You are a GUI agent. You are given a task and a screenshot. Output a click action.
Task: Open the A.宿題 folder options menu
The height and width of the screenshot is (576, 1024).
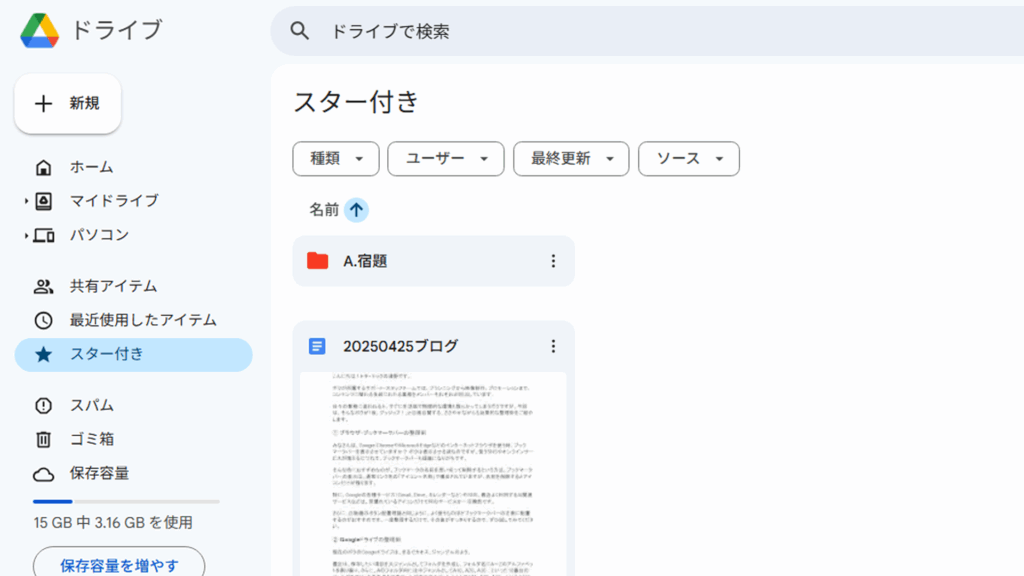click(x=553, y=260)
